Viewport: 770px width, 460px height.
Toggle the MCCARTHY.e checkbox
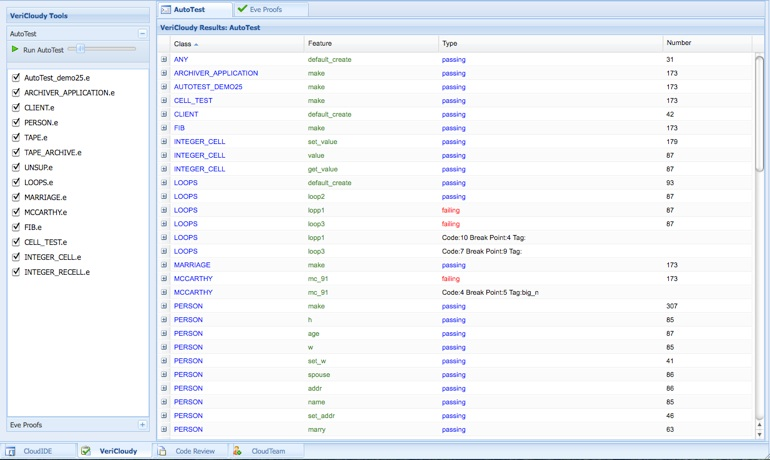[16, 212]
